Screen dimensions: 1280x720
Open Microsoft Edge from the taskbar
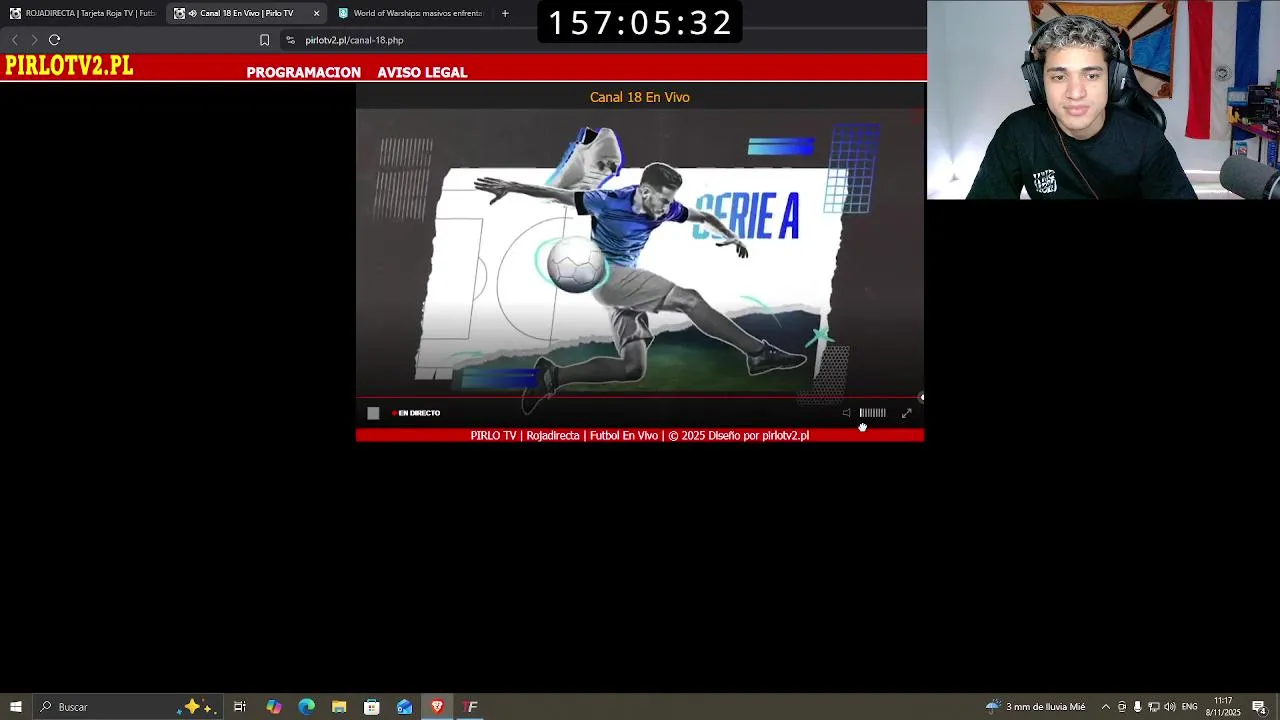pyautogui.click(x=306, y=707)
